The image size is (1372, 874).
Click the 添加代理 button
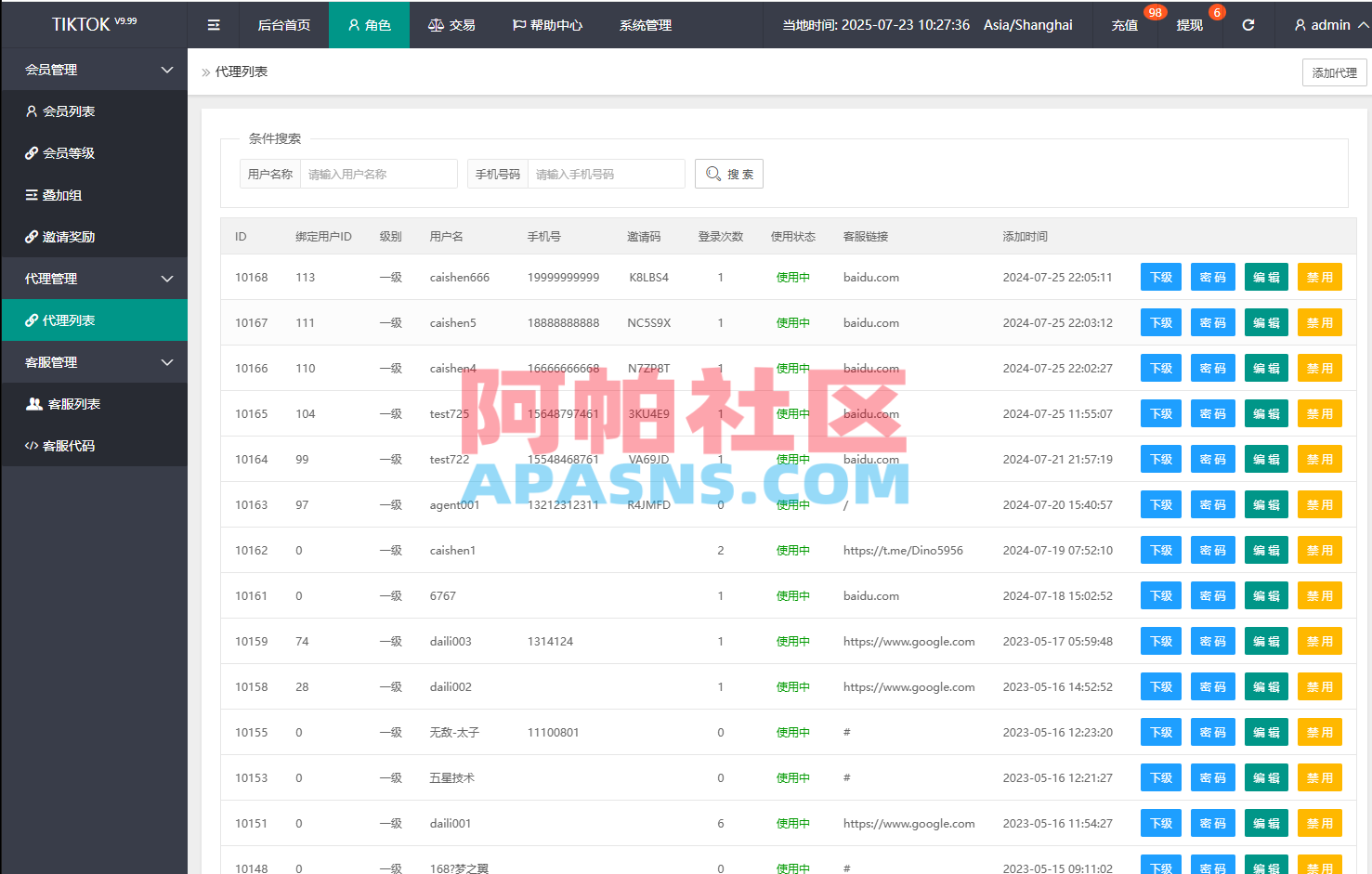coord(1334,72)
